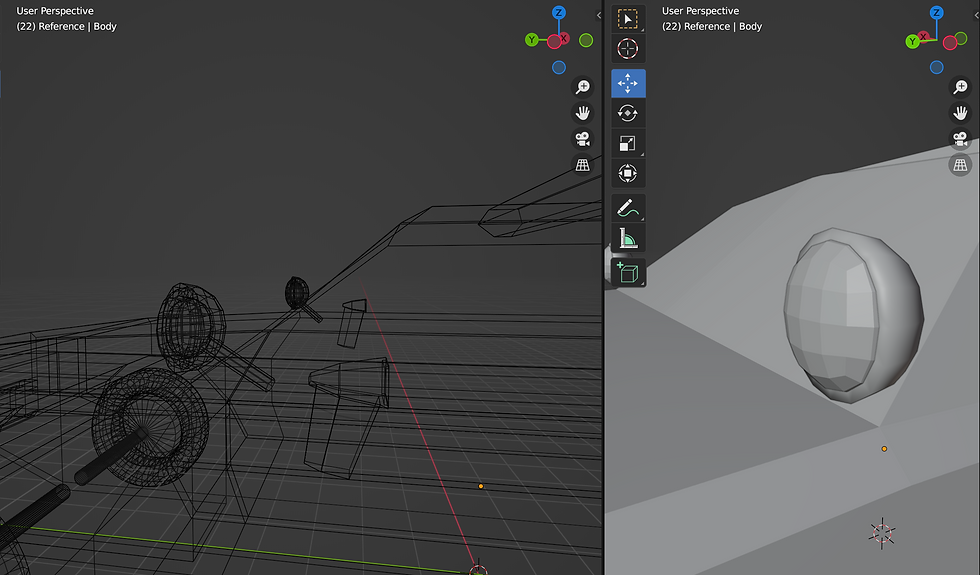This screenshot has width=980, height=575.
Task: Activate the Transform tool
Action: [628, 173]
